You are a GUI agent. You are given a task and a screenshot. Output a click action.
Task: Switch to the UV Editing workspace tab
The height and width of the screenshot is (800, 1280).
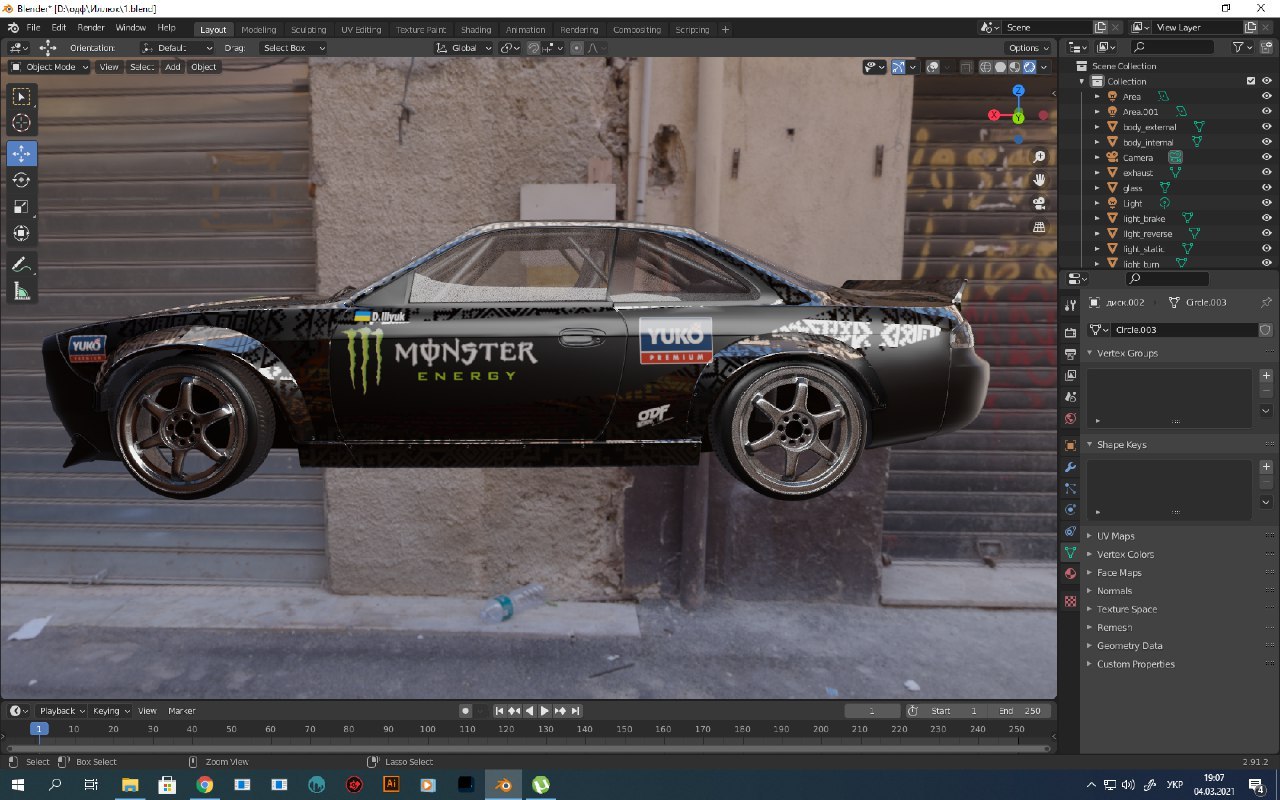pos(361,30)
